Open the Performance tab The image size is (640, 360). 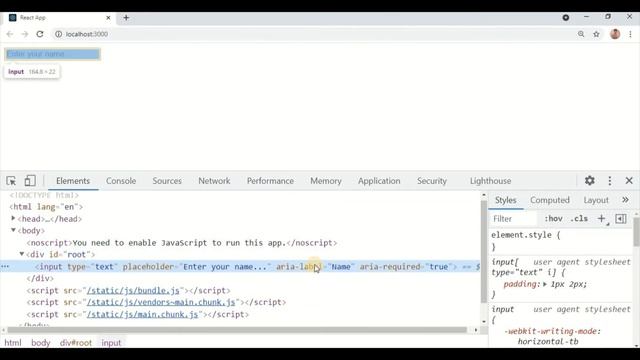[x=270, y=181]
